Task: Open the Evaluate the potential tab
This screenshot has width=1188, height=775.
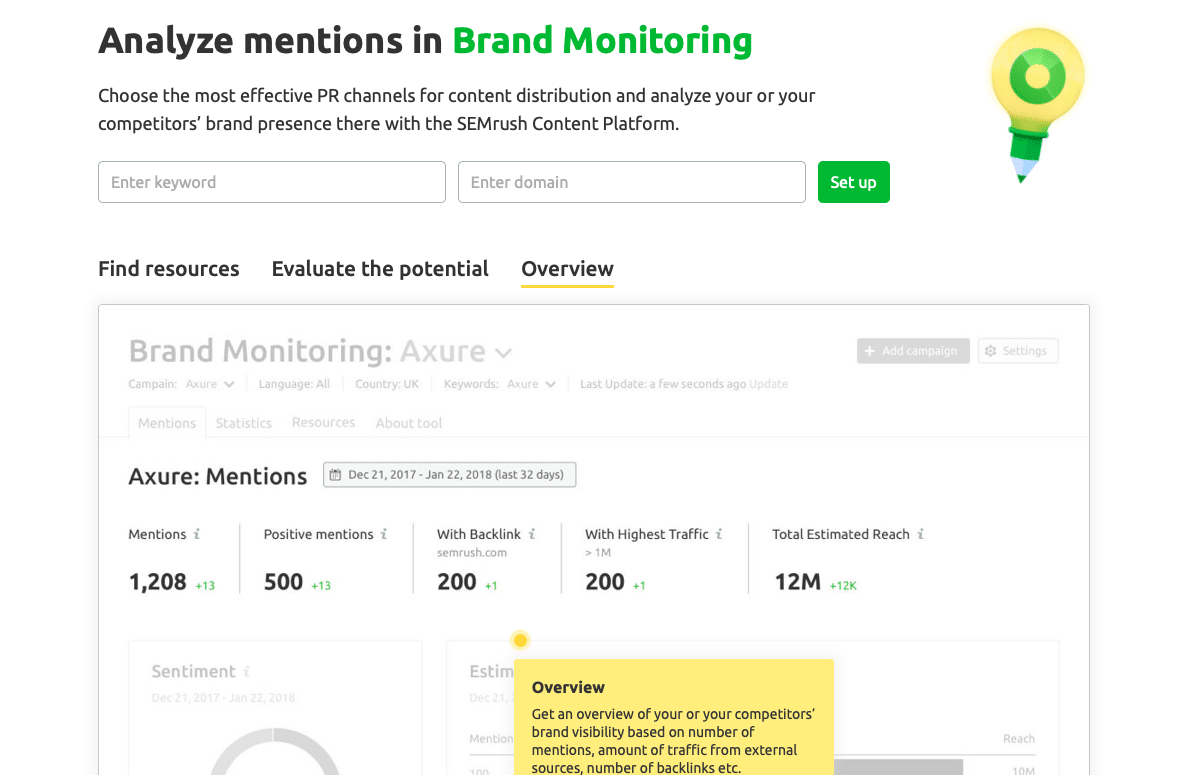Action: pos(380,269)
